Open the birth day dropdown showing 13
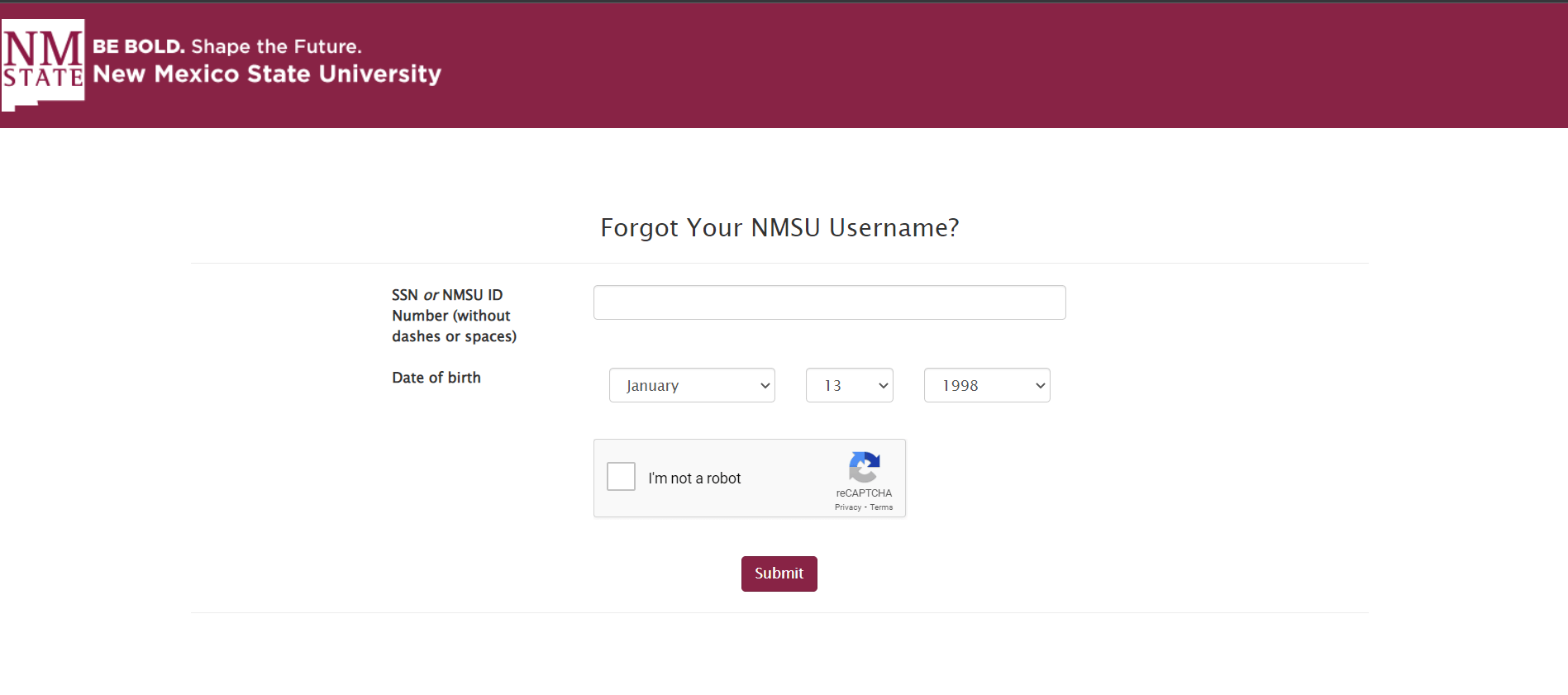Image resolution: width=1568 pixels, height=695 pixels. (849, 385)
